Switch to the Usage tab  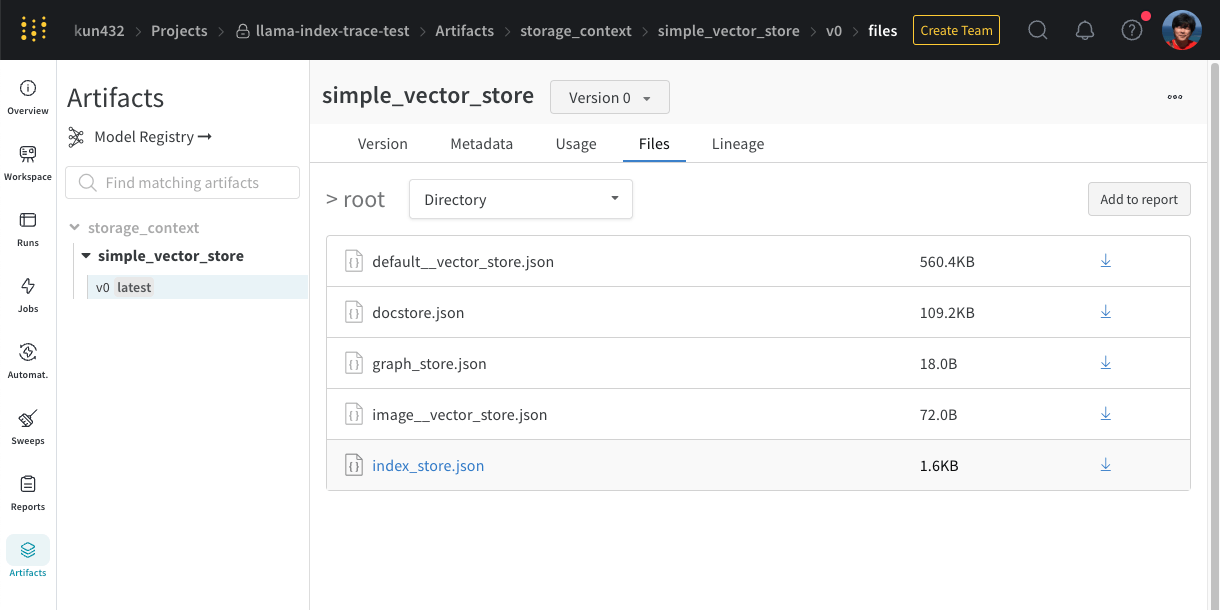point(576,144)
